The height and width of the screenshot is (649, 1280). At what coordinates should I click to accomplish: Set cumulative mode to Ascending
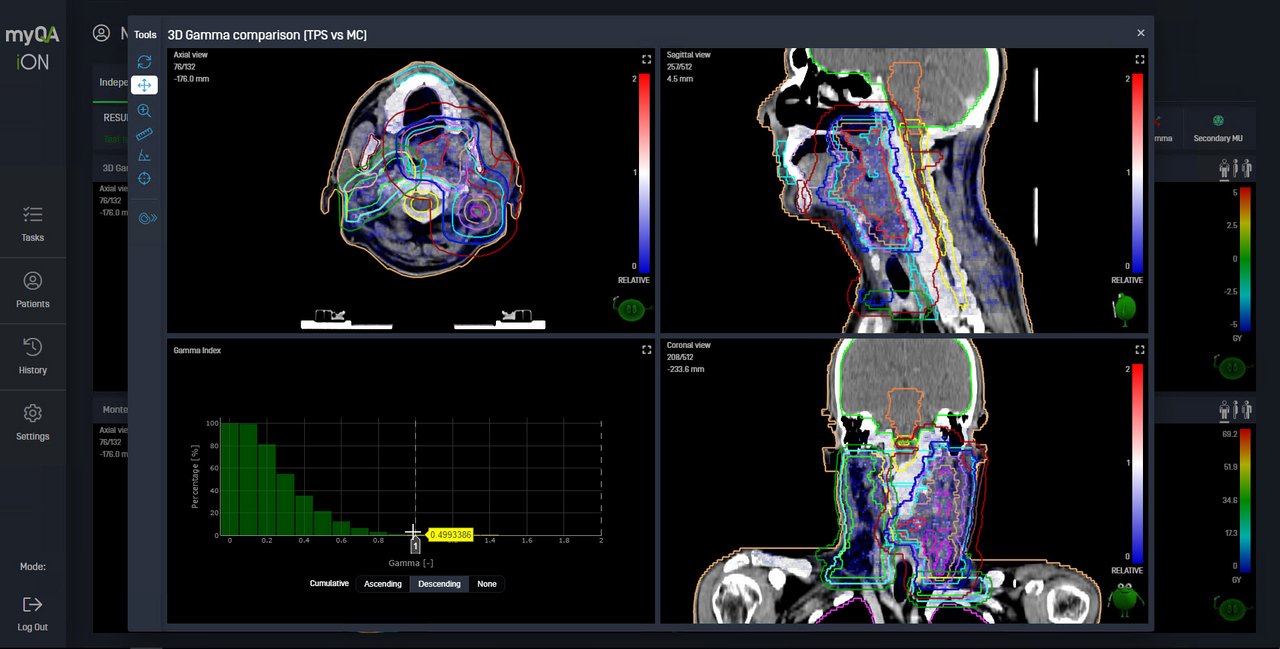coord(383,584)
